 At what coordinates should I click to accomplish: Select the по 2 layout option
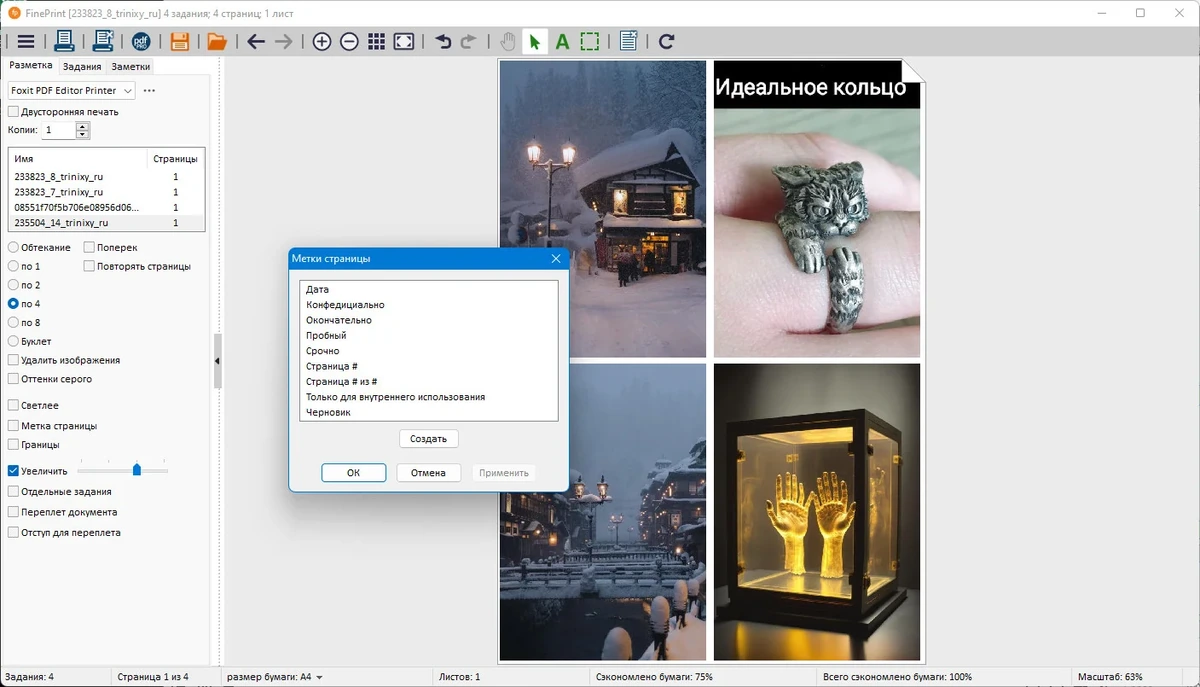(13, 285)
